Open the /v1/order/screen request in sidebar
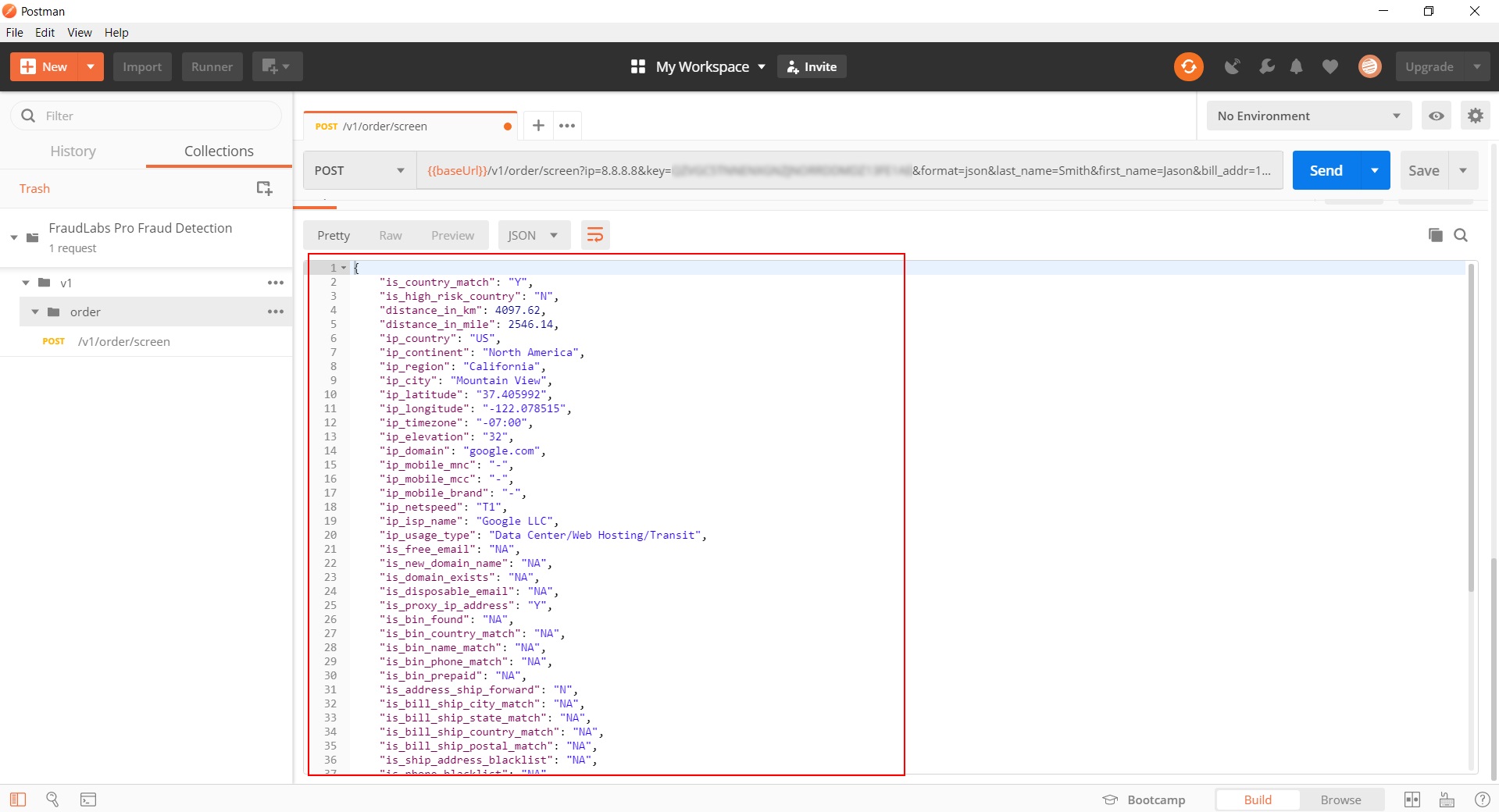Image resolution: width=1499 pixels, height=812 pixels. (x=146, y=341)
